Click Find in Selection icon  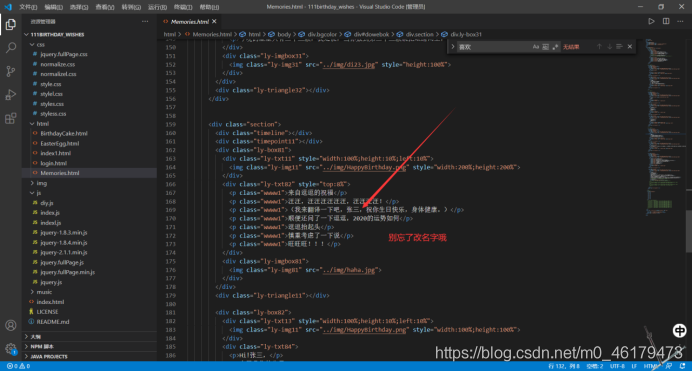coord(619,47)
